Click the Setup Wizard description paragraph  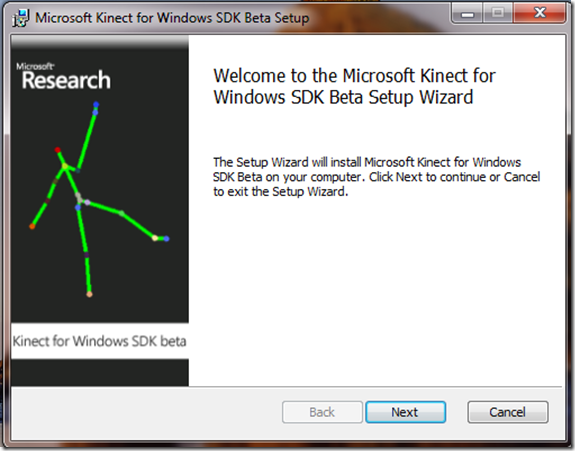[377, 177]
